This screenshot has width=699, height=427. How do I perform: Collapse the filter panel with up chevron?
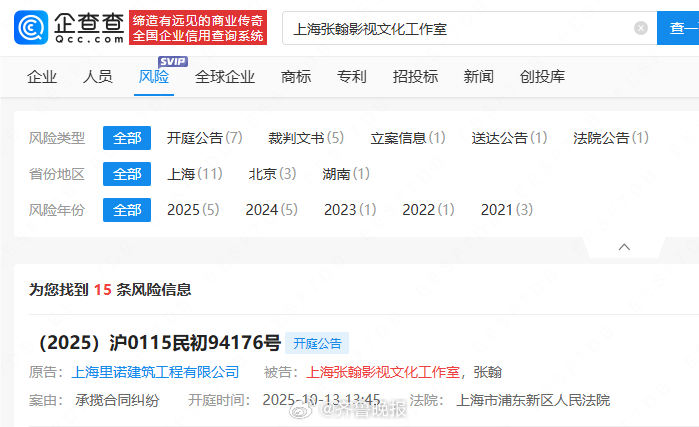[x=624, y=247]
